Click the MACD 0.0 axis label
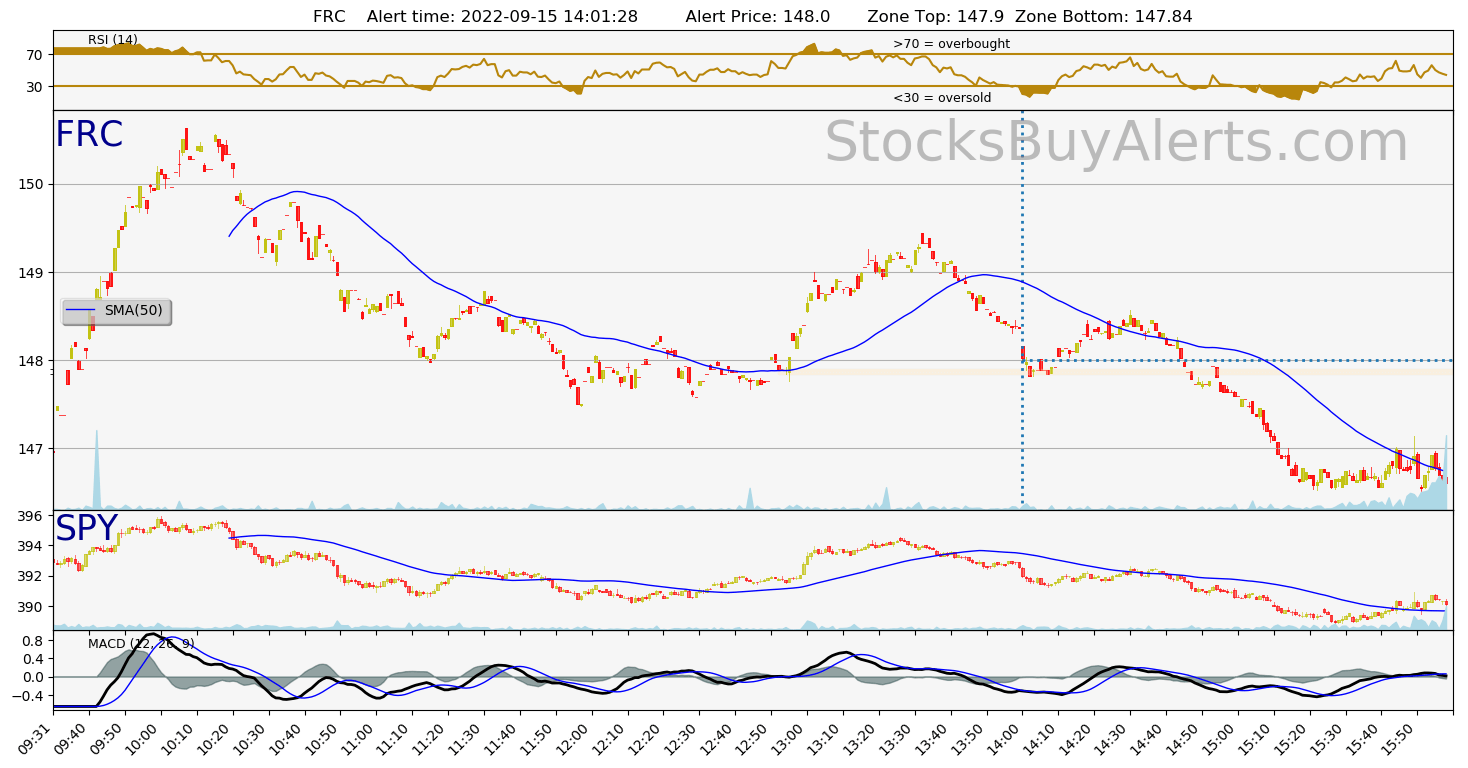The image size is (1468, 768). point(32,677)
